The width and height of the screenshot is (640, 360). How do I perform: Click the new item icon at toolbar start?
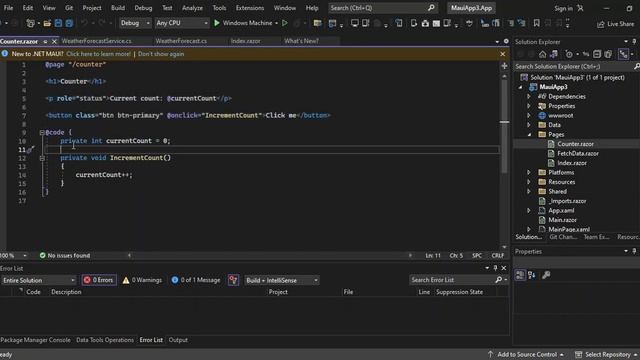[x=30, y=23]
